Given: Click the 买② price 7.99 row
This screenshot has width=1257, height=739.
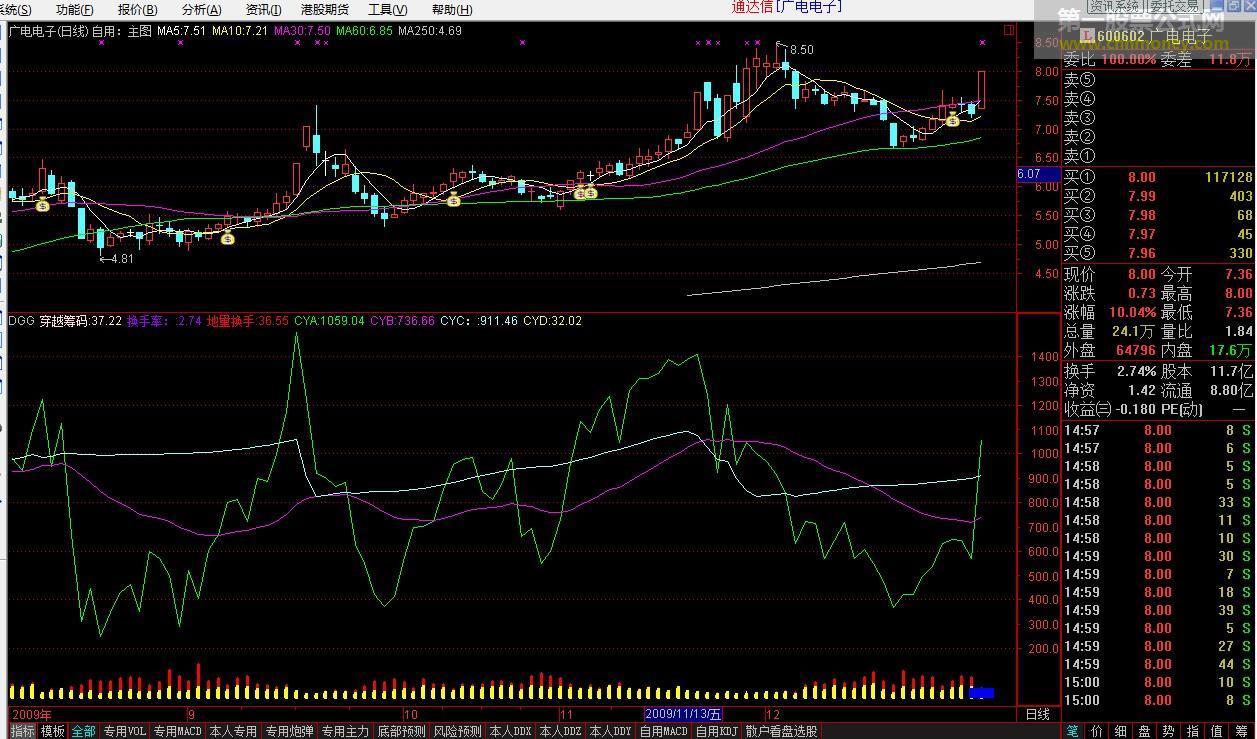Looking at the screenshot, I should (x=1158, y=196).
